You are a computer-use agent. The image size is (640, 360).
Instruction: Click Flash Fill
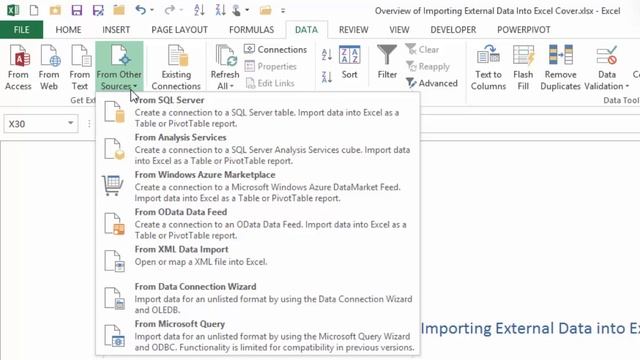(523, 68)
